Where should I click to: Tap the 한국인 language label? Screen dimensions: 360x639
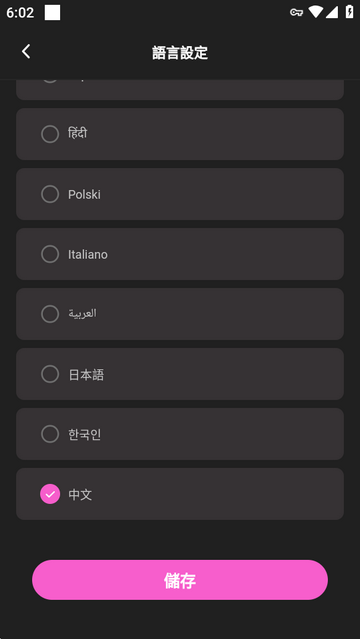tap(84, 434)
